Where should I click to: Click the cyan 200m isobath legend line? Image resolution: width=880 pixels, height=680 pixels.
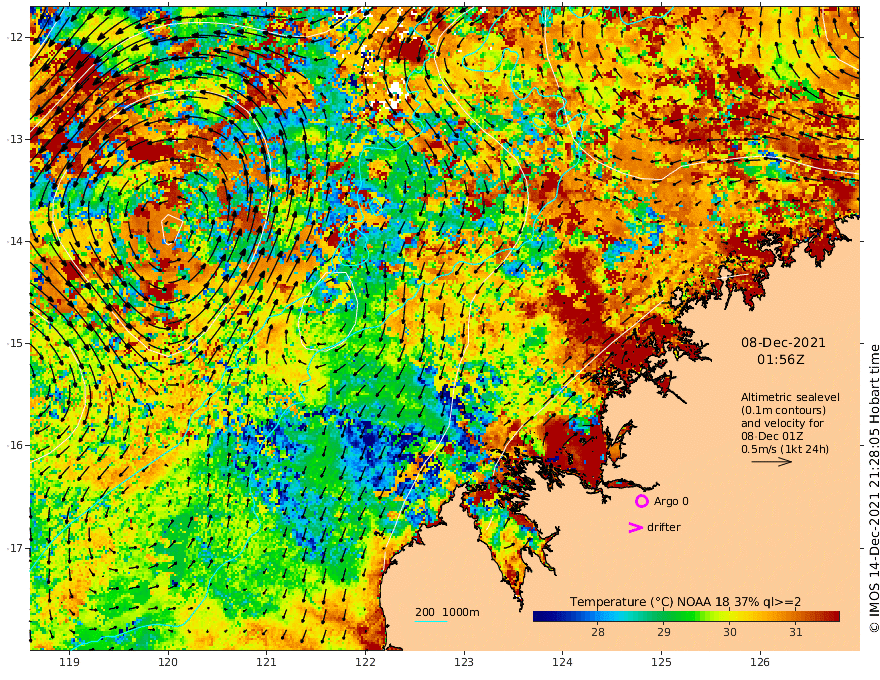431,621
